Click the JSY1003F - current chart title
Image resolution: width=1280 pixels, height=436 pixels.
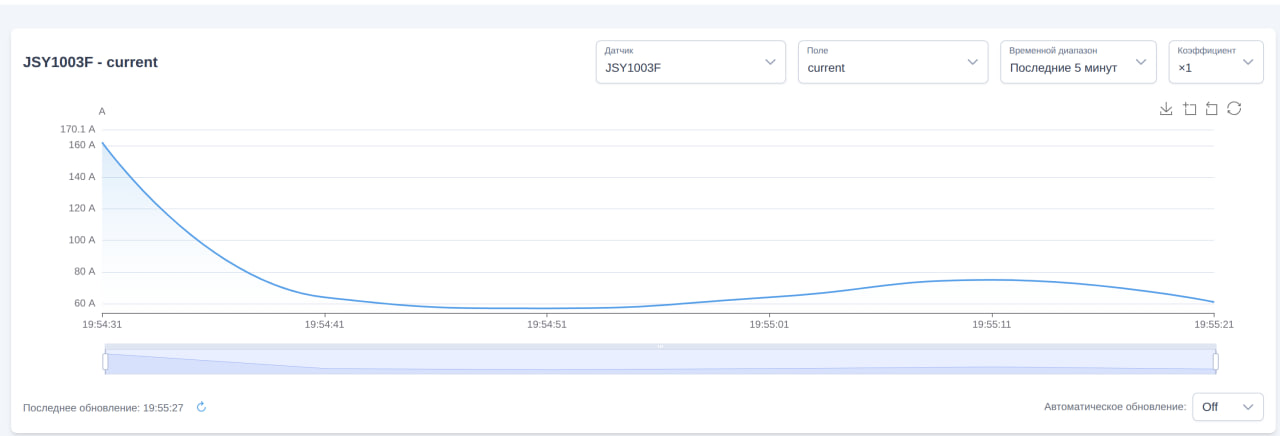[90, 62]
